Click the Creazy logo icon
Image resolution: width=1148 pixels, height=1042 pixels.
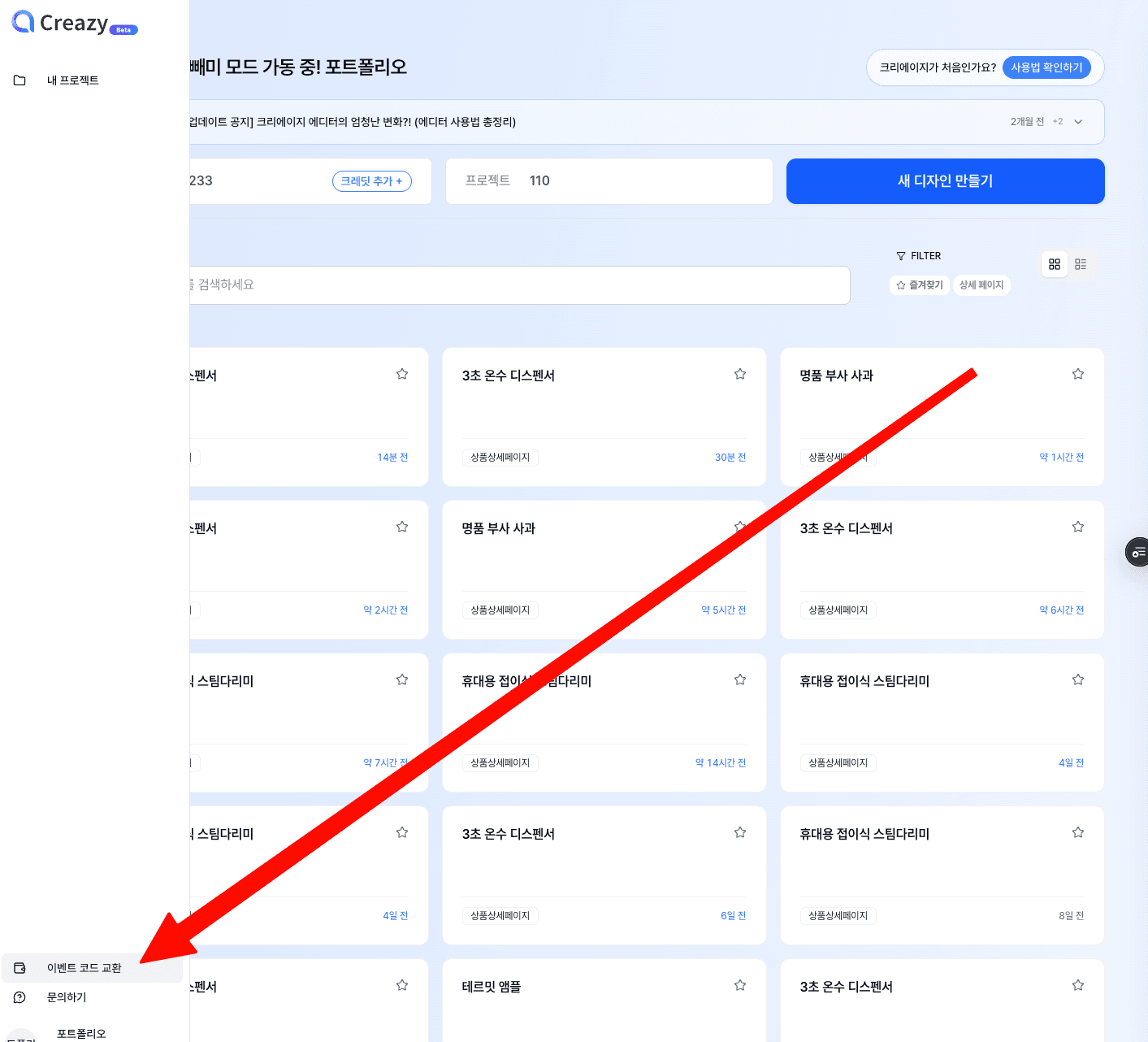[x=23, y=22]
